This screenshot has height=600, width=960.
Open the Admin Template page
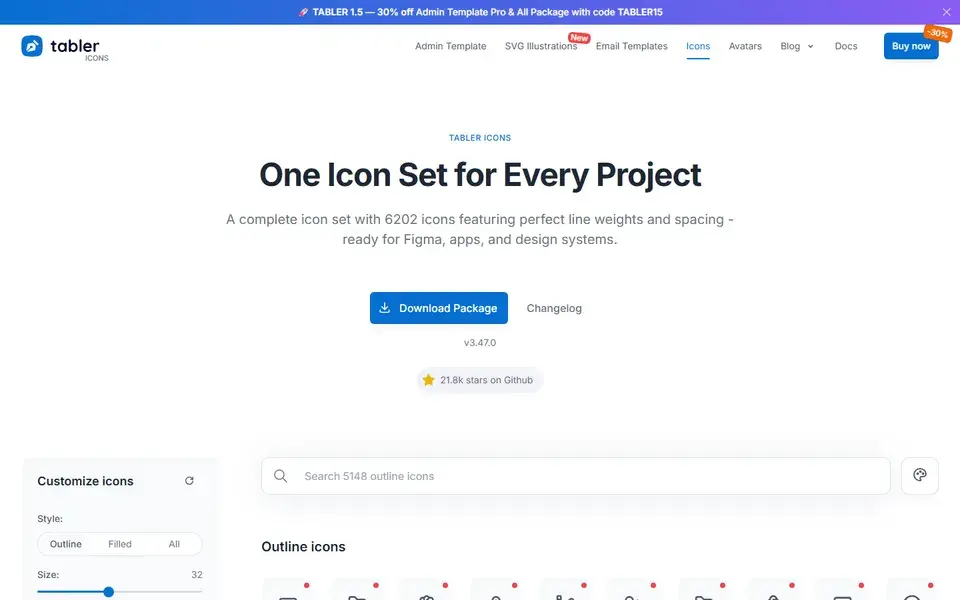tap(451, 46)
